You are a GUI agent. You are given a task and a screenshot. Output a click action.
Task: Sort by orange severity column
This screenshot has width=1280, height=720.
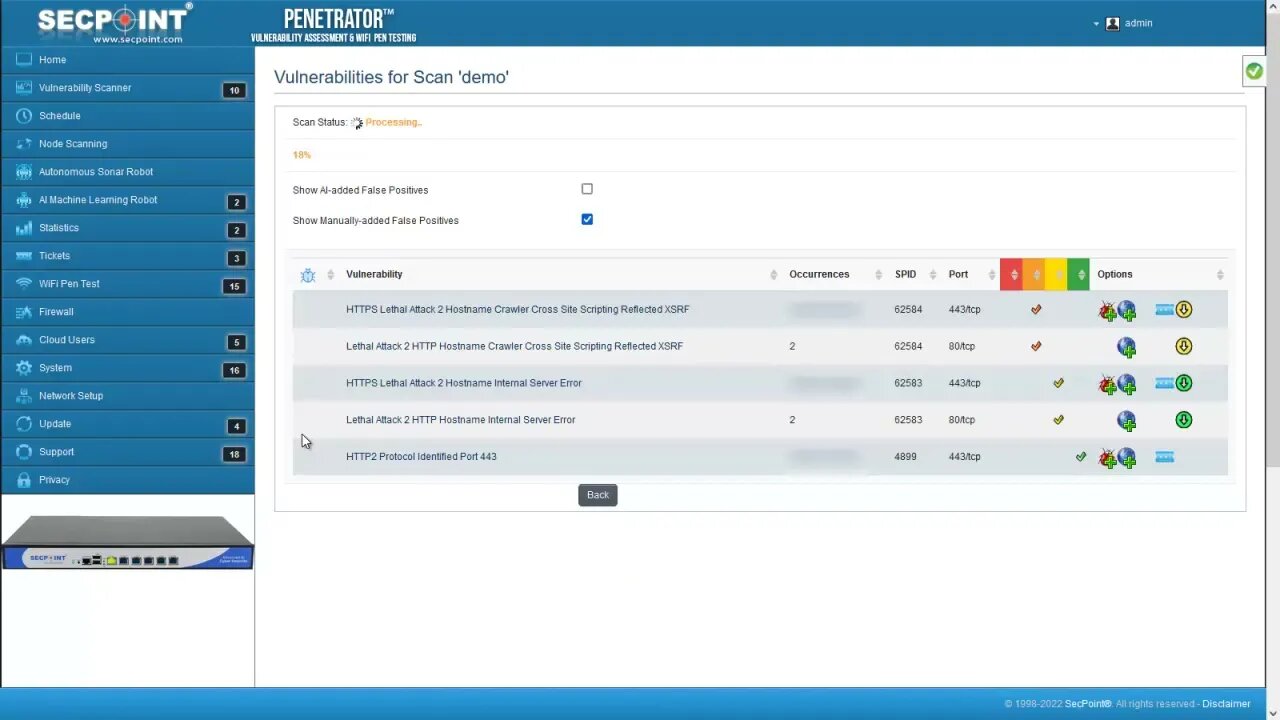tap(1033, 274)
